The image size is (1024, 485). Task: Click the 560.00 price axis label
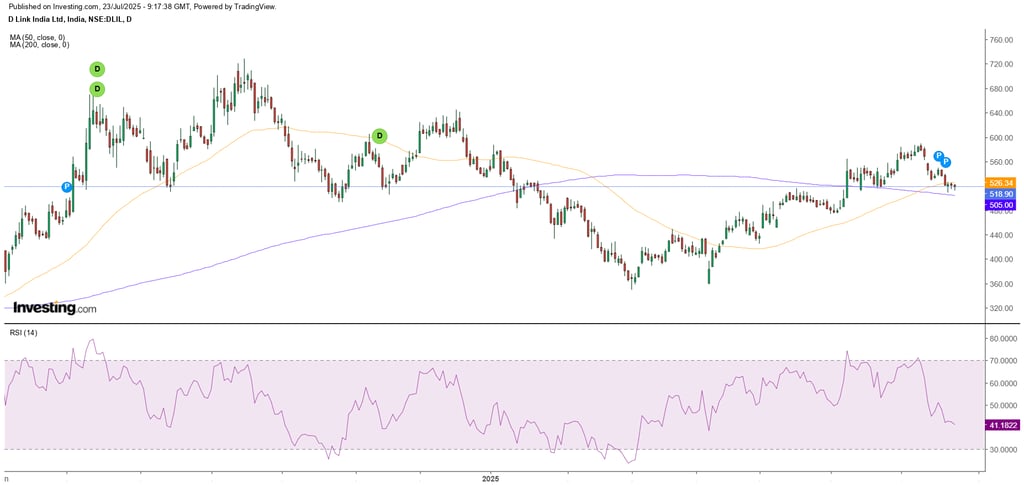1000,163
